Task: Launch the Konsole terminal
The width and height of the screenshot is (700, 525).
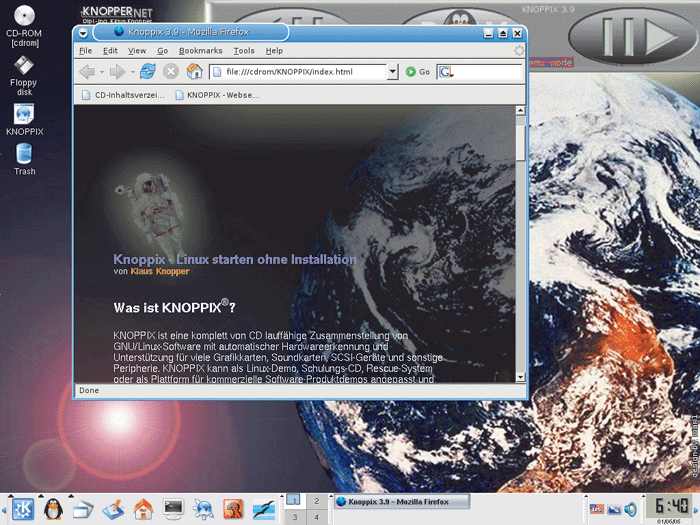Action: [173, 509]
